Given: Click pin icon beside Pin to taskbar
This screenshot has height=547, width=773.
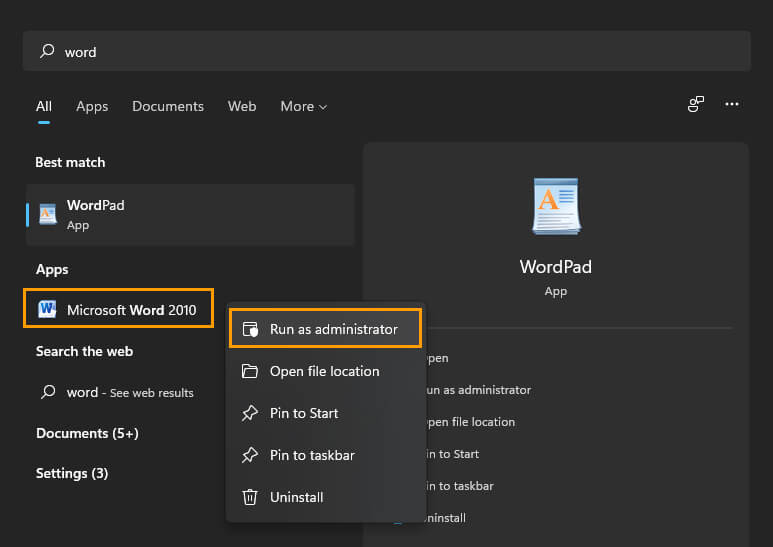Looking at the screenshot, I should coord(249,455).
